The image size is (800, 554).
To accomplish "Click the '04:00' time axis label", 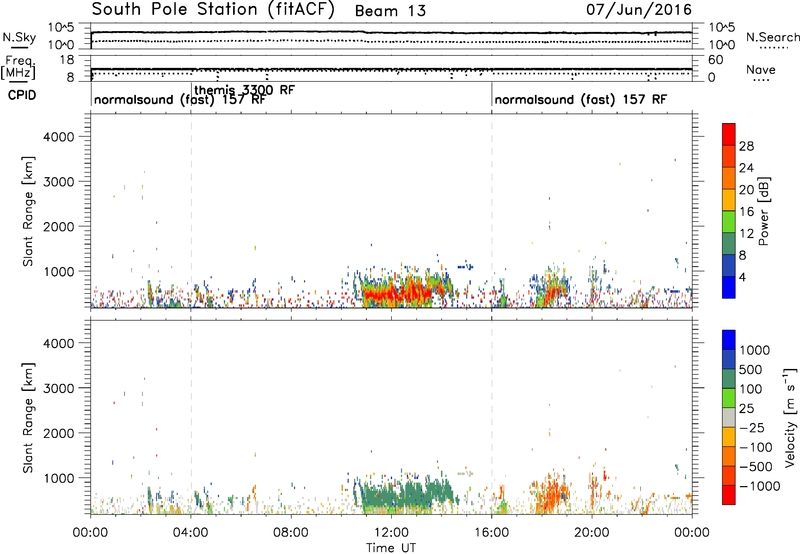I will pyautogui.click(x=190, y=533).
